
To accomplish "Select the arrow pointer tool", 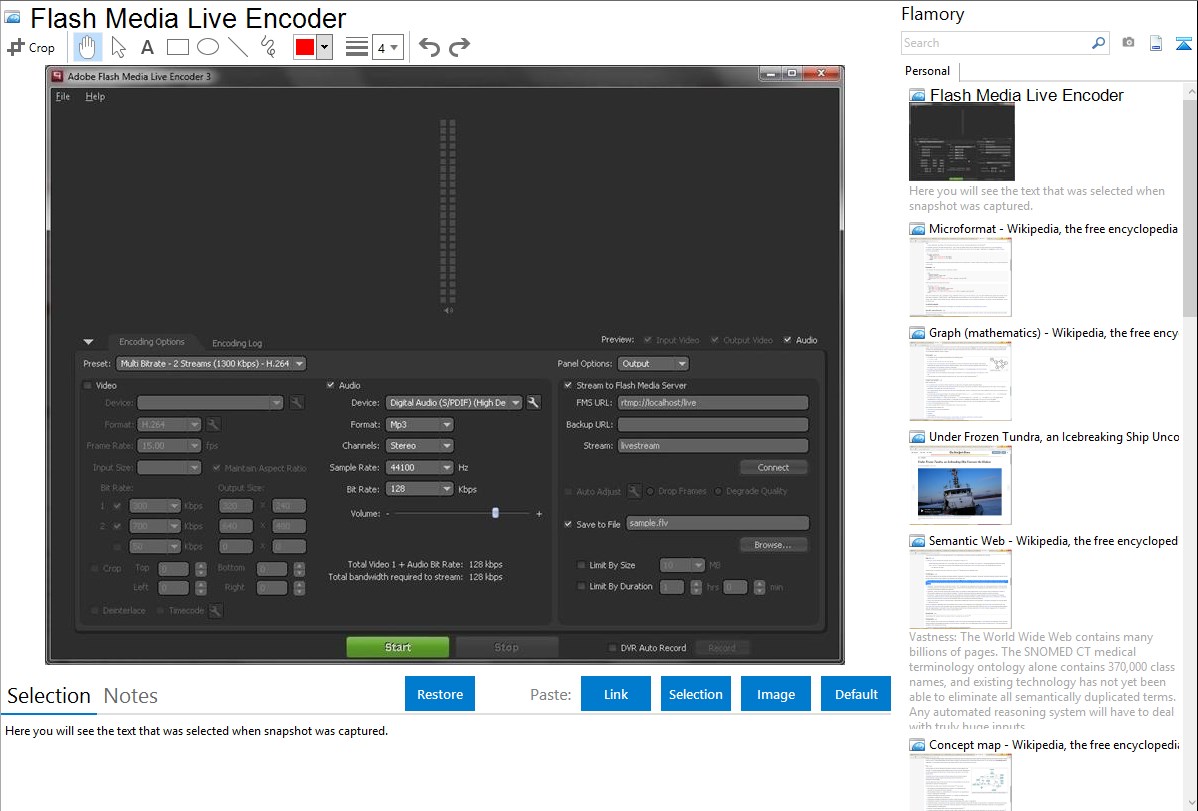I will tap(118, 47).
